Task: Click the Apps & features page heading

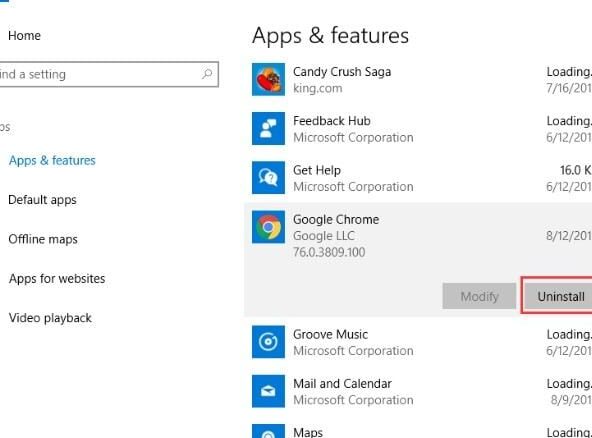Action: pyautogui.click(x=330, y=36)
